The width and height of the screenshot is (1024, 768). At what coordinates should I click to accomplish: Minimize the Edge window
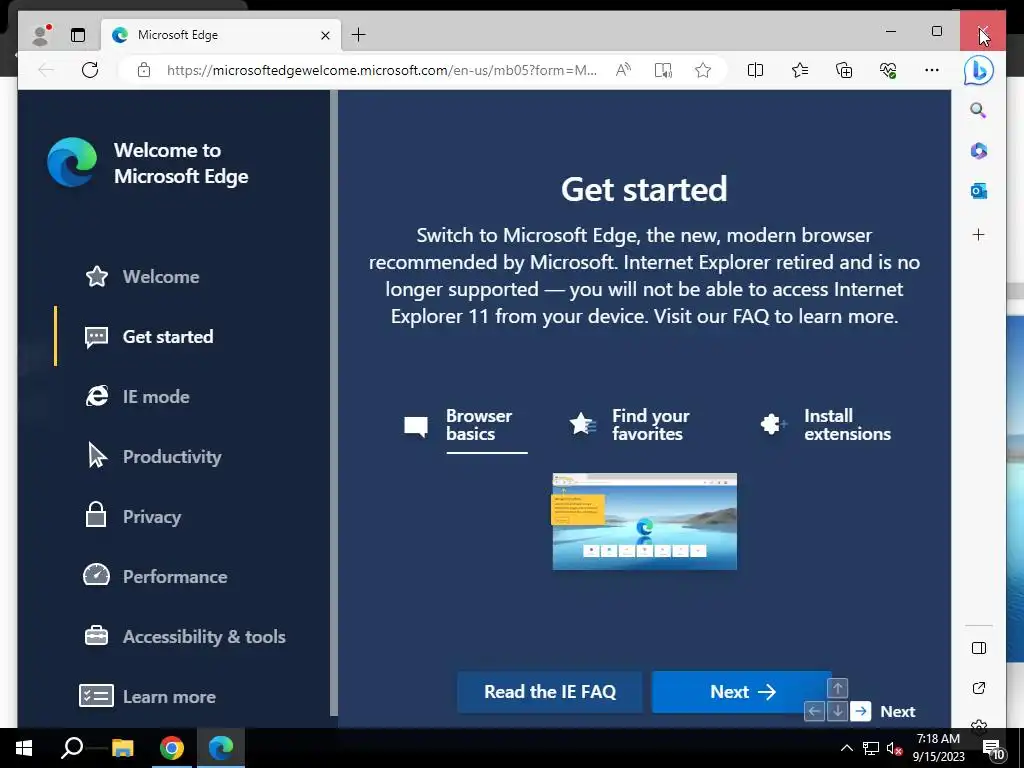tap(891, 31)
